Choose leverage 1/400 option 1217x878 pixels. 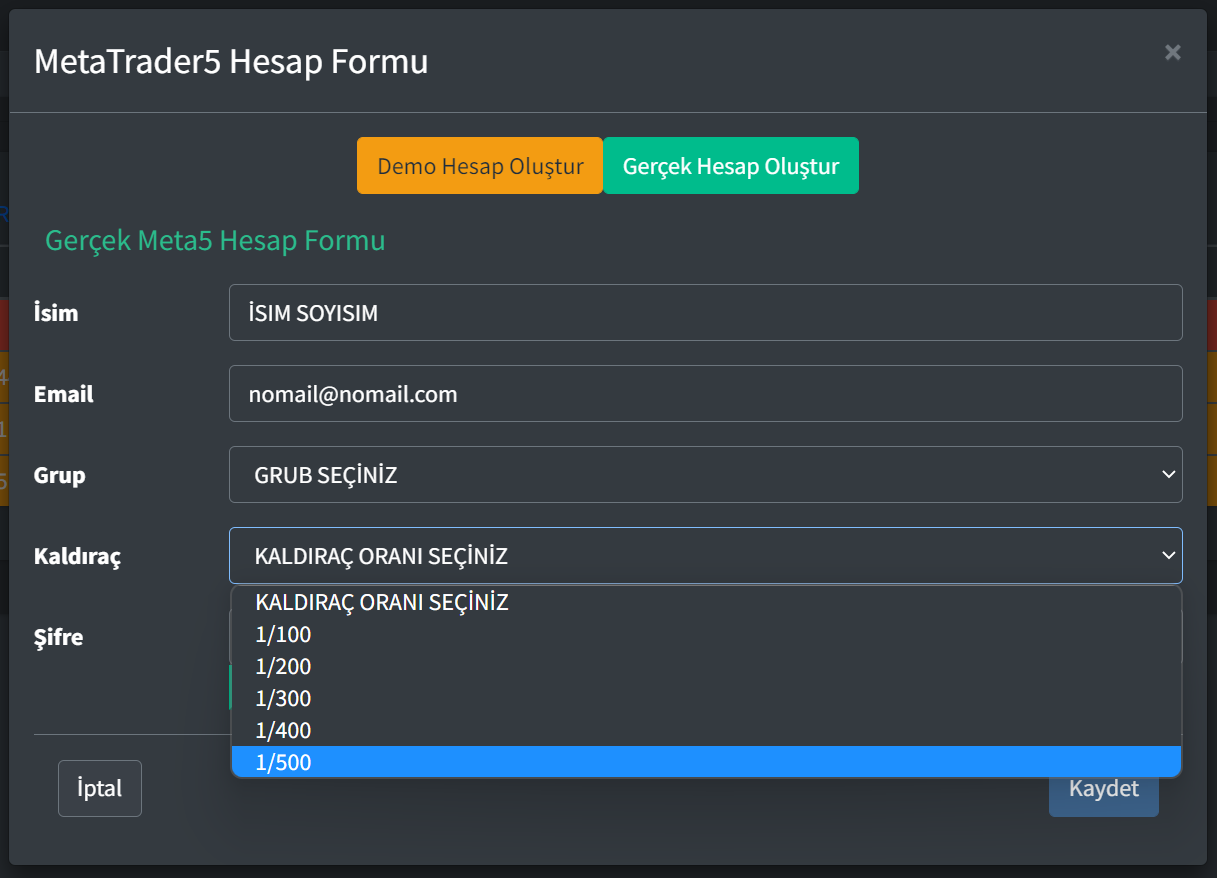(706, 730)
